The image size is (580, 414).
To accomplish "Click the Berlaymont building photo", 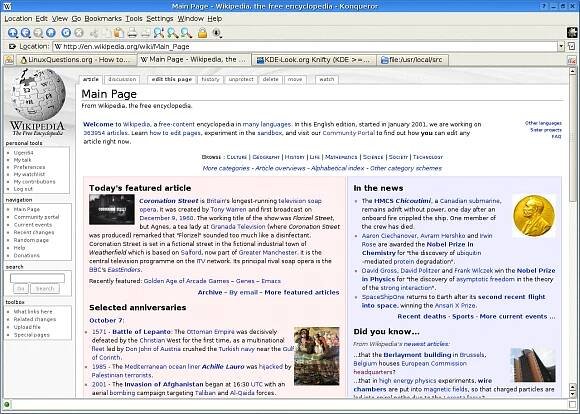I will [533, 365].
